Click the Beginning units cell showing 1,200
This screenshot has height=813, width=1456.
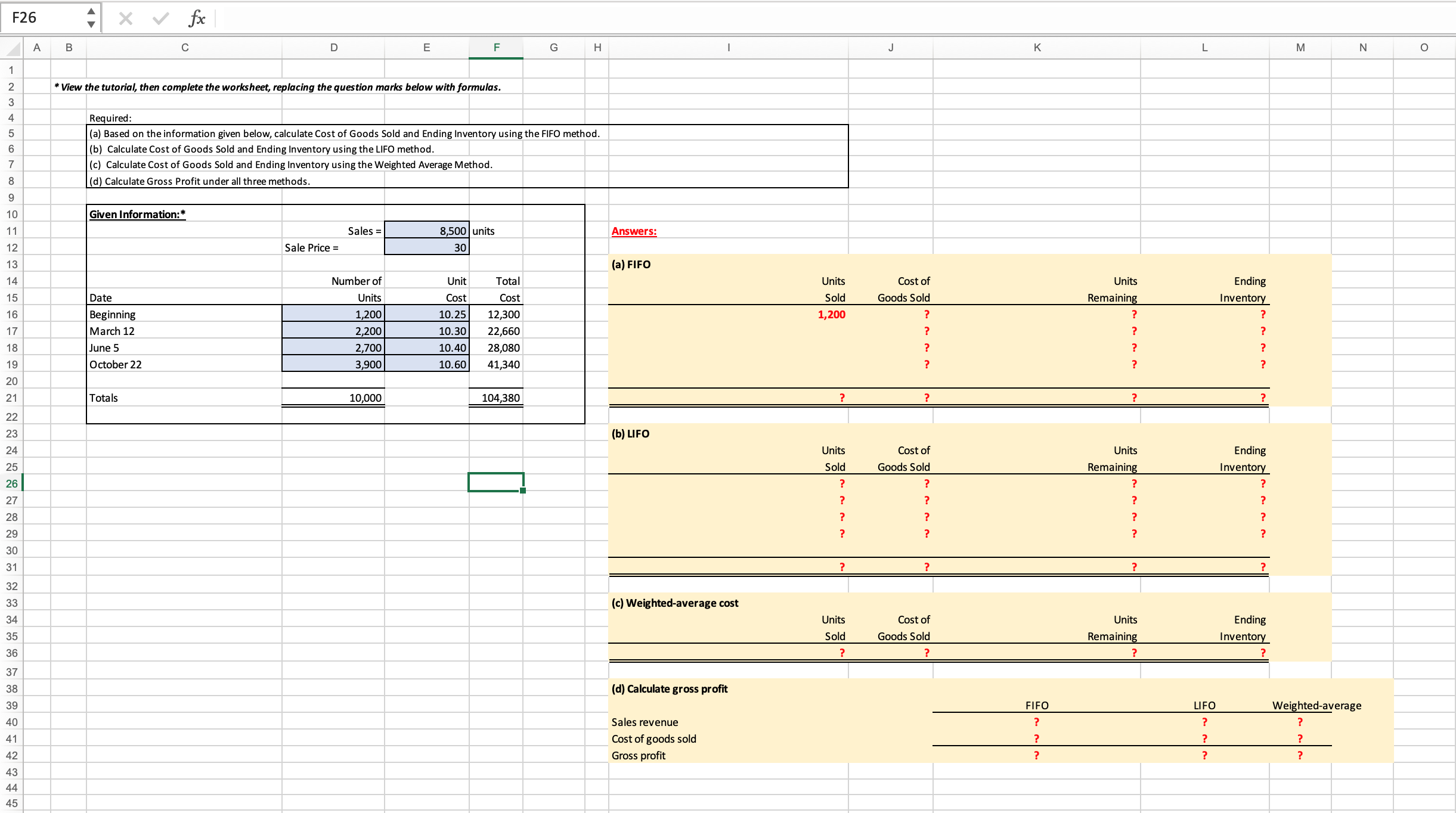[334, 314]
